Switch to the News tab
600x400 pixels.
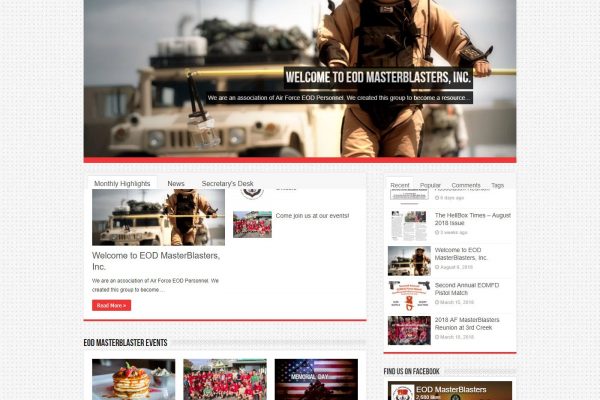pos(176,183)
